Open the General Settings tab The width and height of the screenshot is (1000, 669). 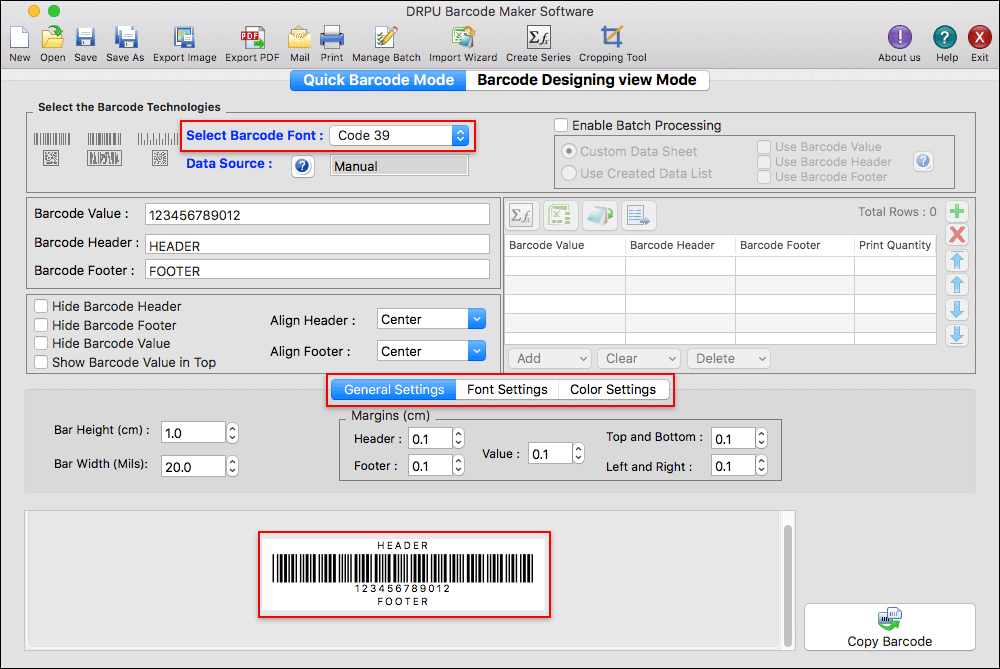393,390
